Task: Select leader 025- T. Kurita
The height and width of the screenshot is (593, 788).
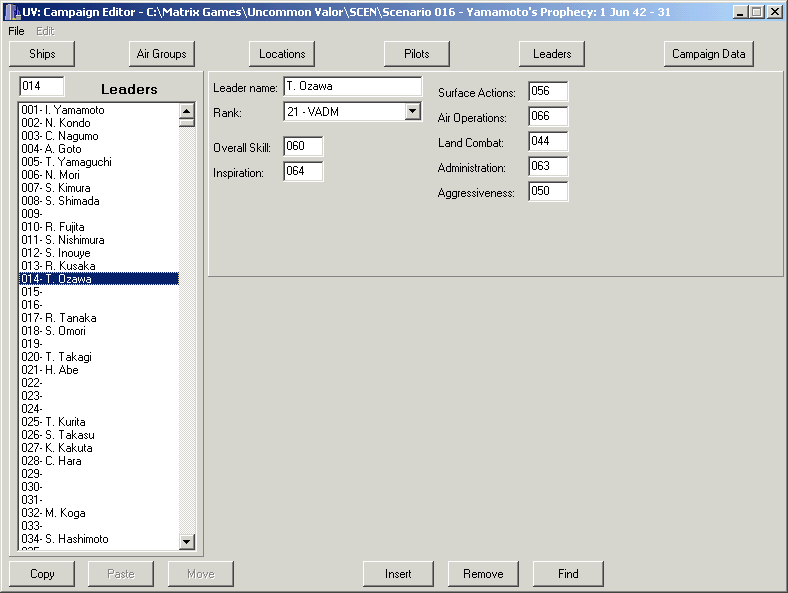Action: [x=98, y=422]
